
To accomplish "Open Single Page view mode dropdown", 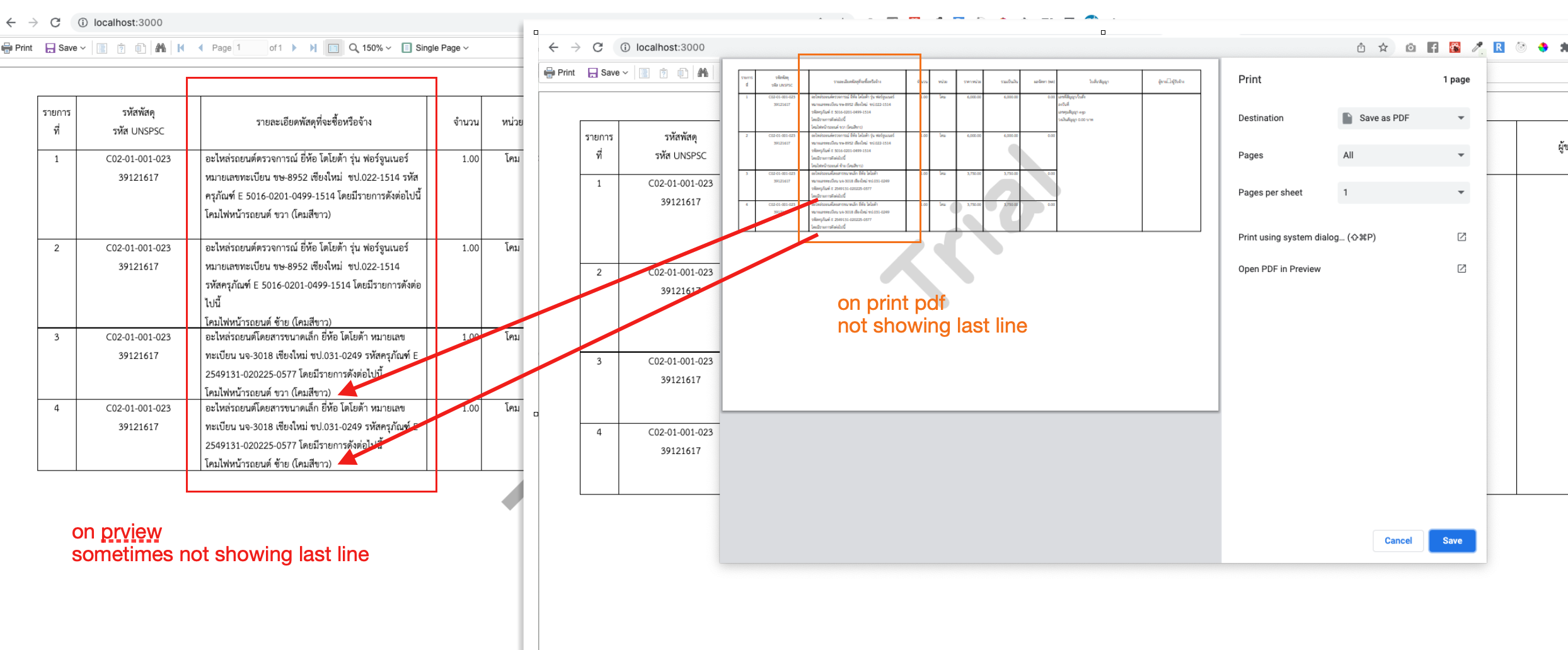I will point(435,48).
